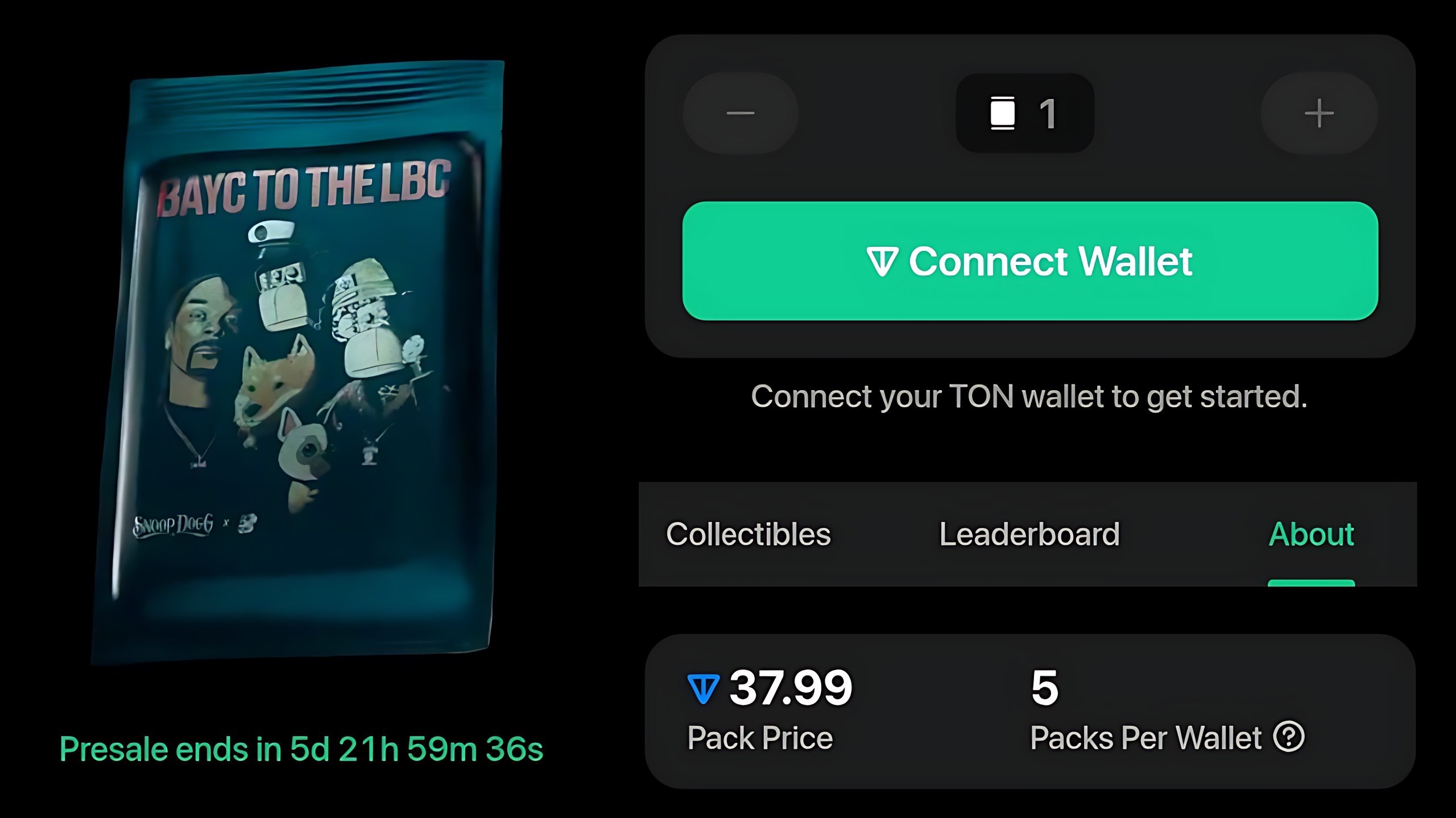Viewport: 1456px width, 818px height.
Task: Open the Collectibles tab
Action: pyautogui.click(x=748, y=534)
